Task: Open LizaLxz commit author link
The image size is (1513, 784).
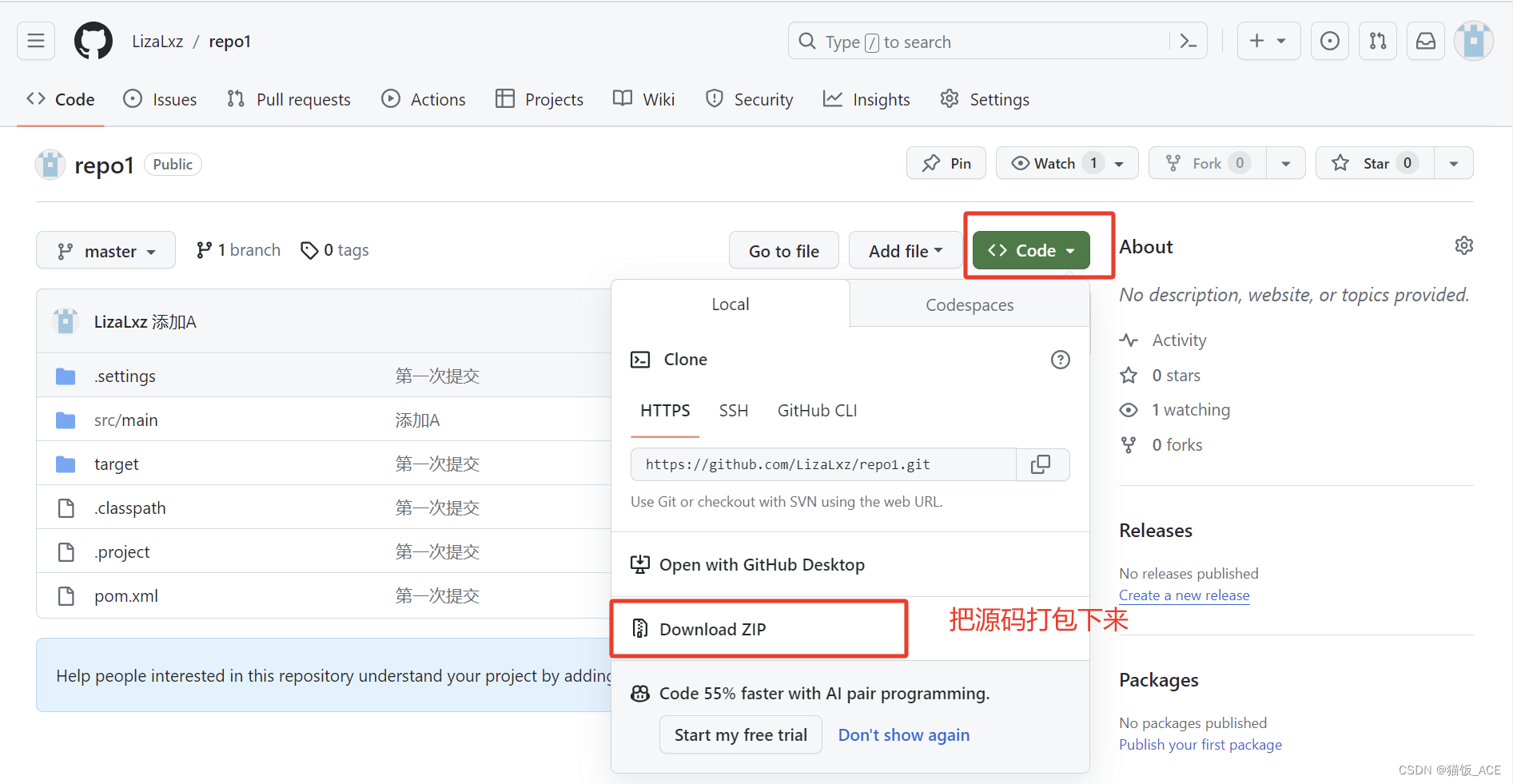Action: point(121,321)
